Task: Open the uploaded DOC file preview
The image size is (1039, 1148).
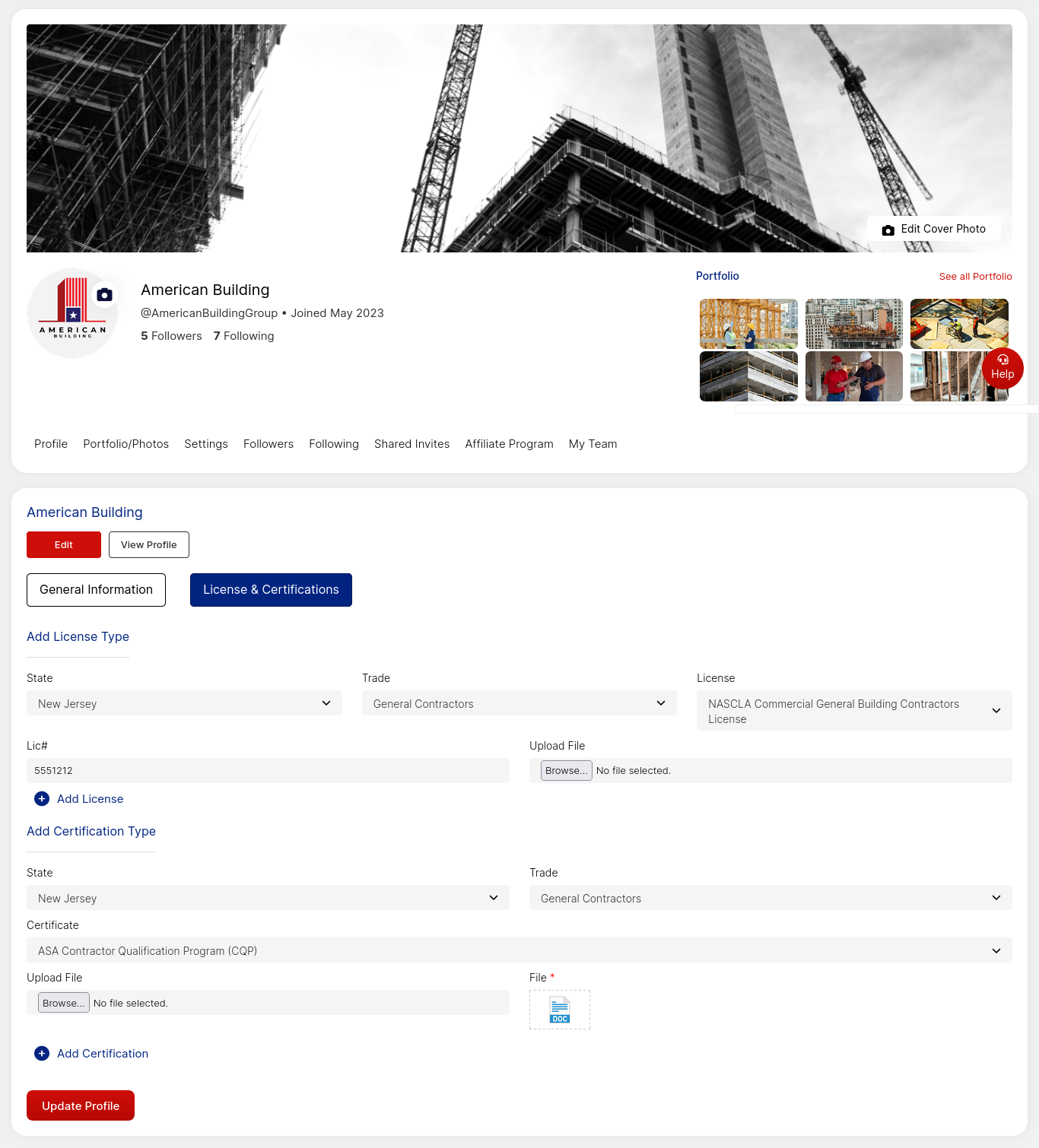Action: (x=559, y=1010)
